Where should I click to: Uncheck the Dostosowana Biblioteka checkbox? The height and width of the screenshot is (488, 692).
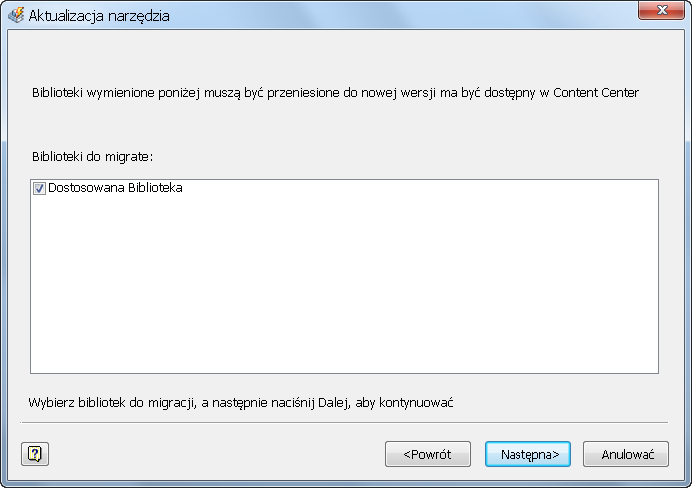click(39, 188)
